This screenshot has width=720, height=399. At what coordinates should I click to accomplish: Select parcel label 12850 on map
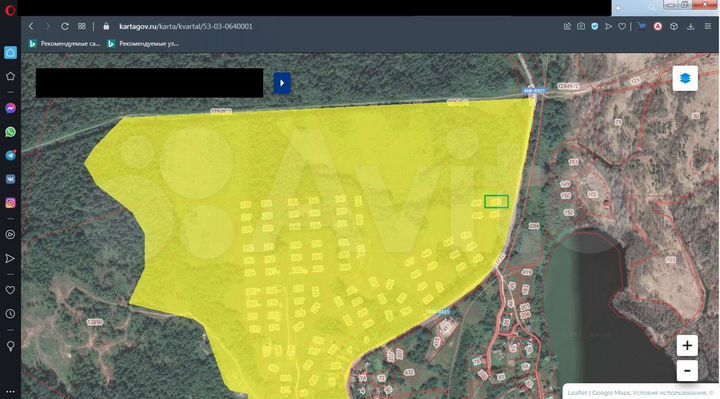coord(95,322)
